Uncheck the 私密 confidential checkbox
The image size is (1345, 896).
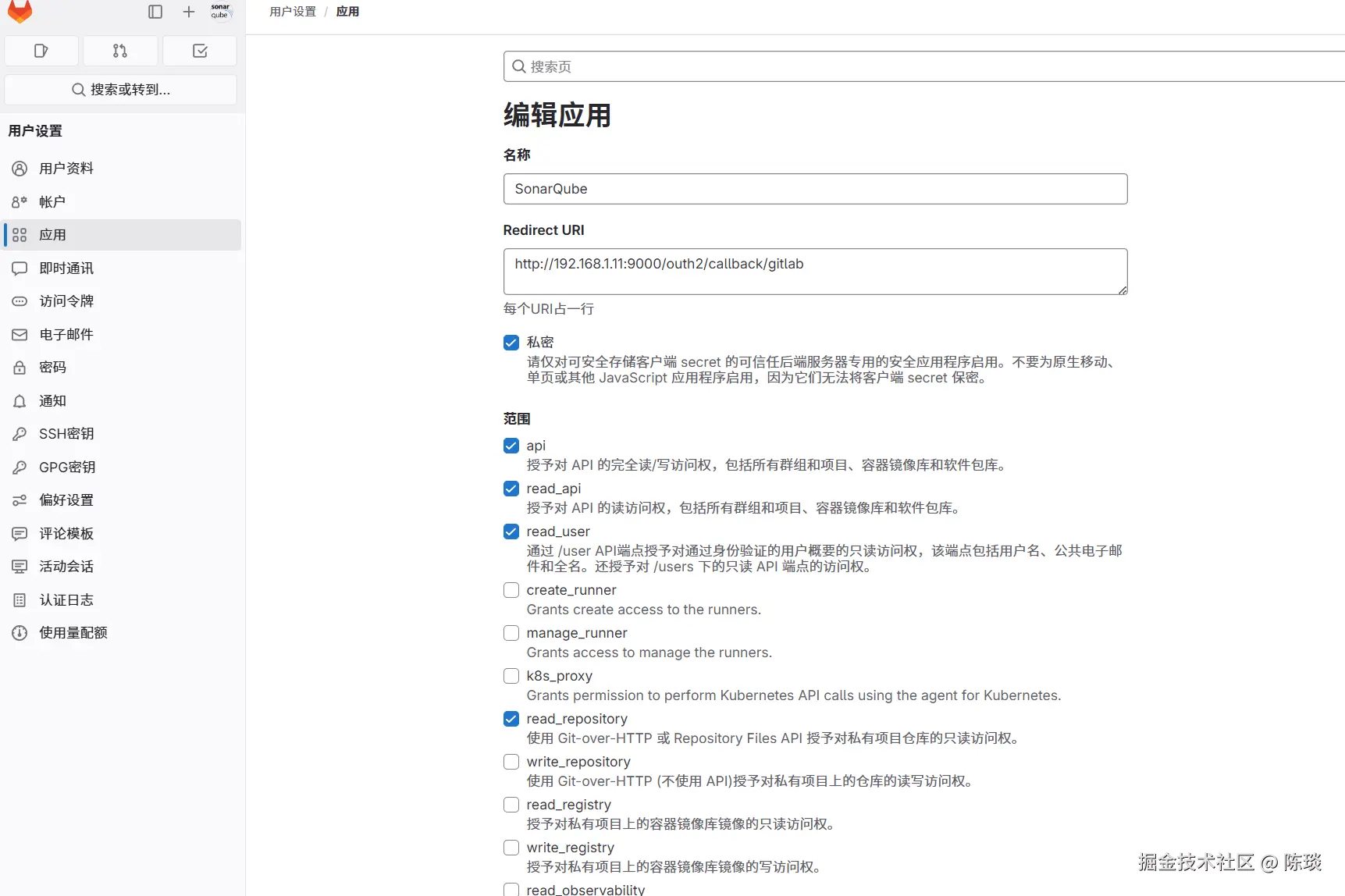[x=511, y=343]
